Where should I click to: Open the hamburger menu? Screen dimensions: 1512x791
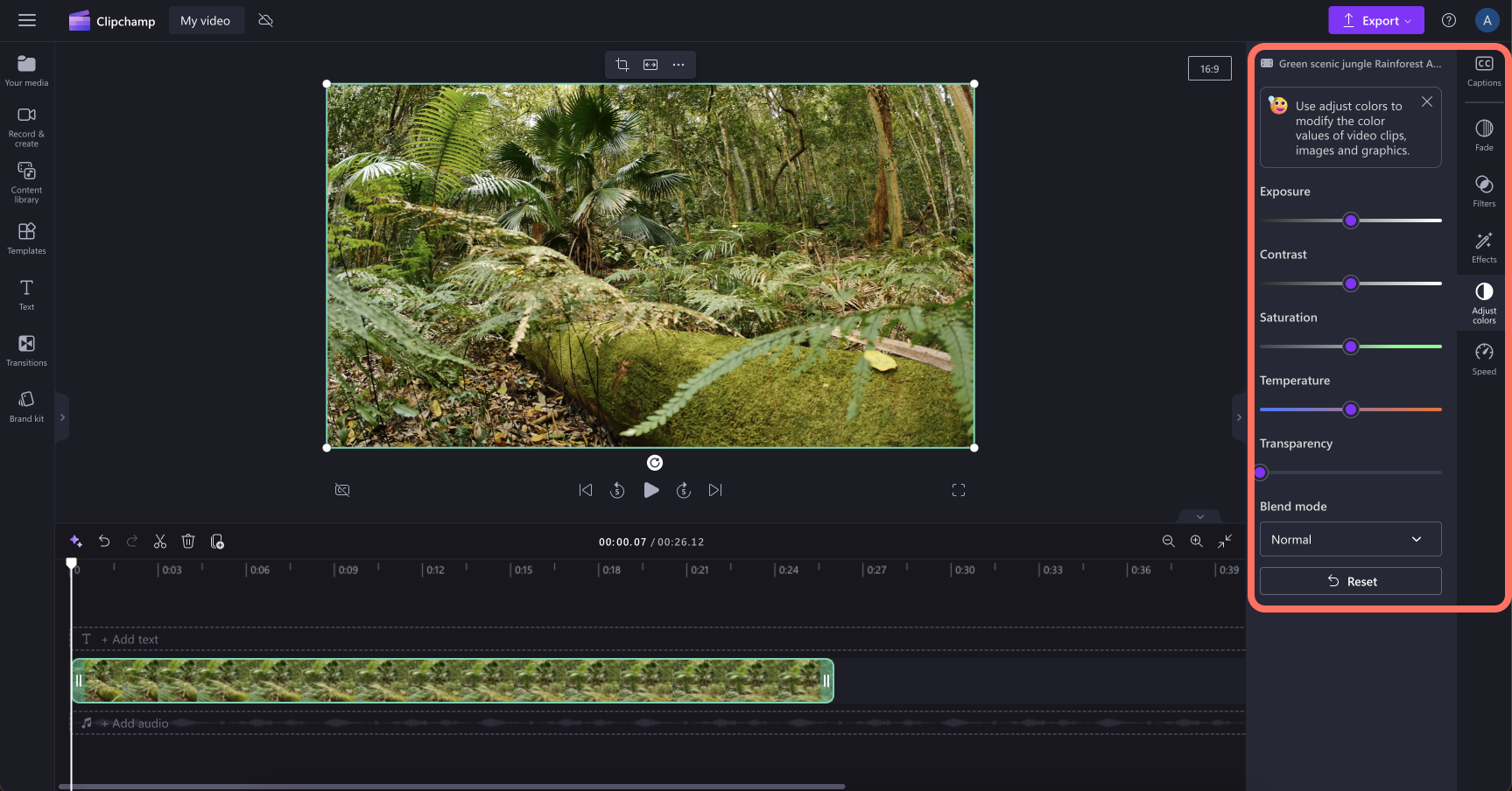coord(27,19)
